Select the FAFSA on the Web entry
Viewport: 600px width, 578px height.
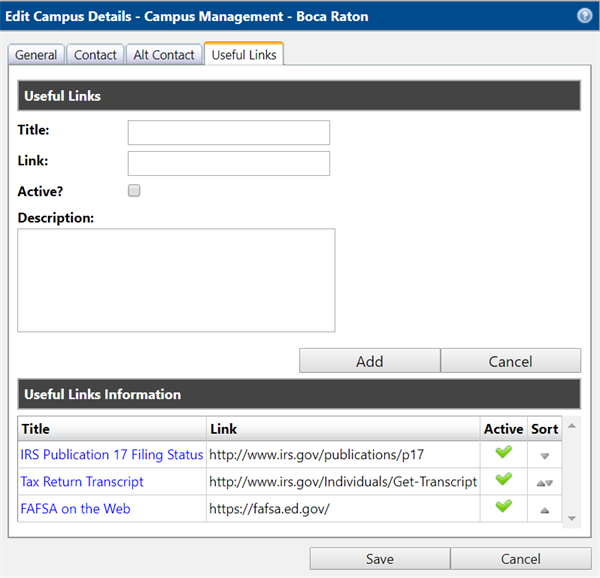75,508
